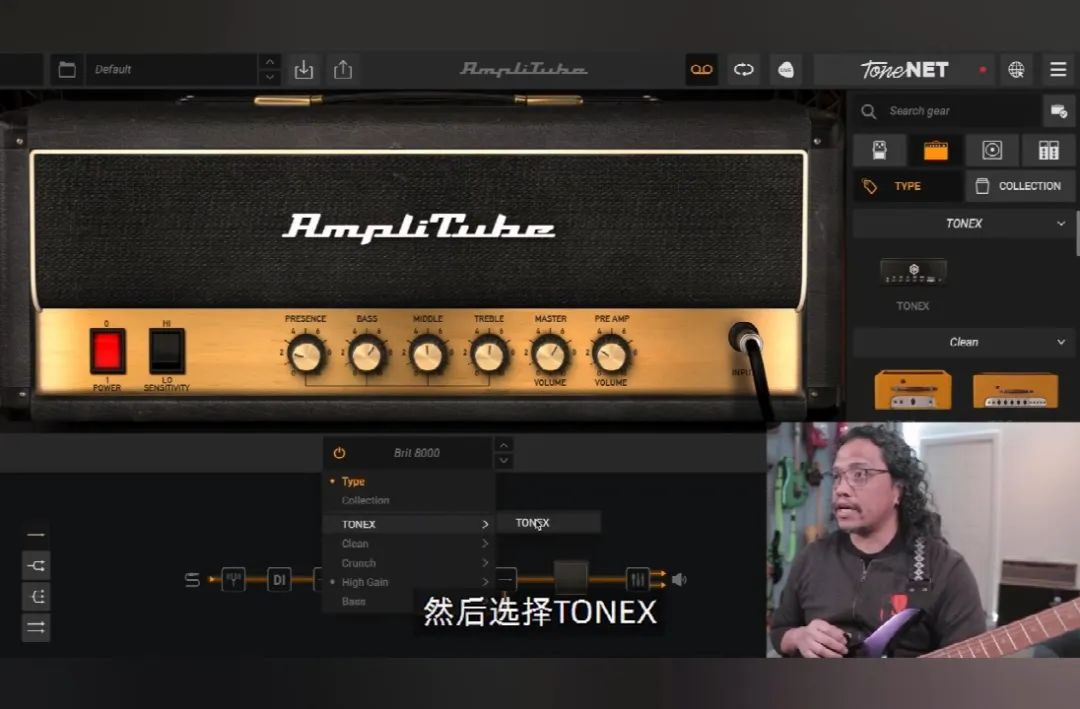Screen dimensions: 1080x709
Task: Select the bottom parallel-lines routing icon
Action: pyautogui.click(x=36, y=628)
